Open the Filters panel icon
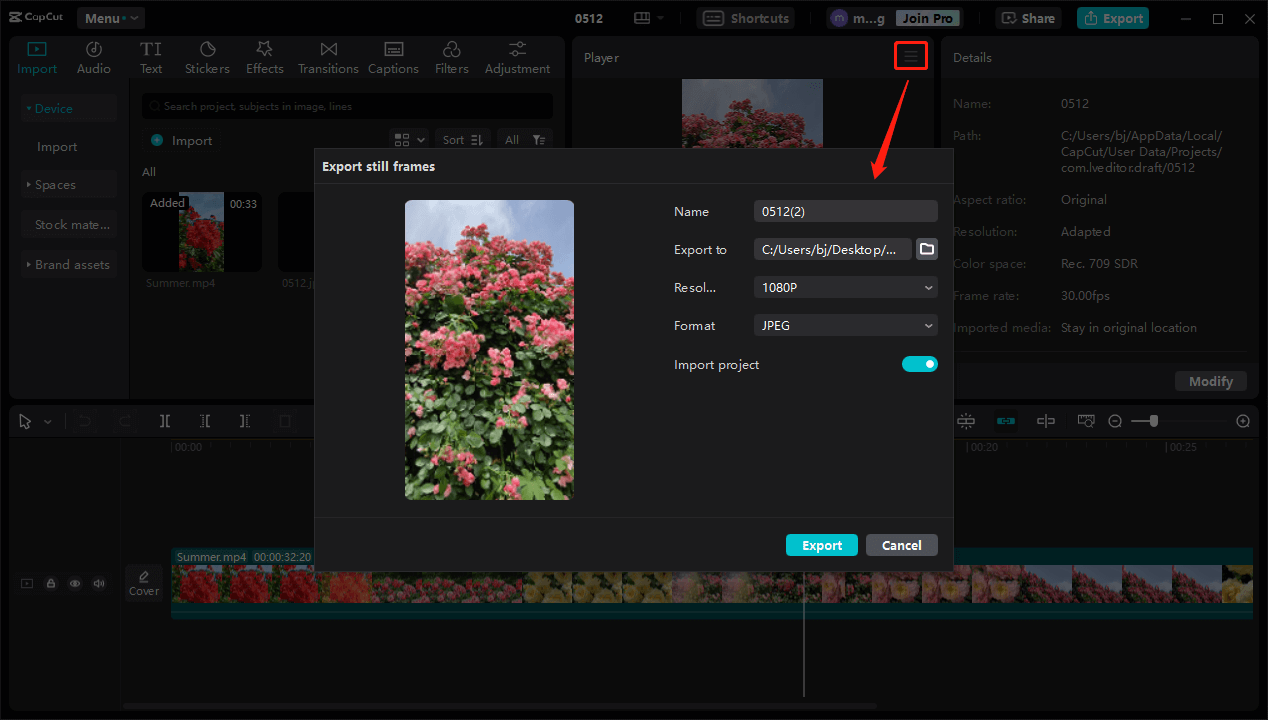The image size is (1268, 720). point(451,57)
